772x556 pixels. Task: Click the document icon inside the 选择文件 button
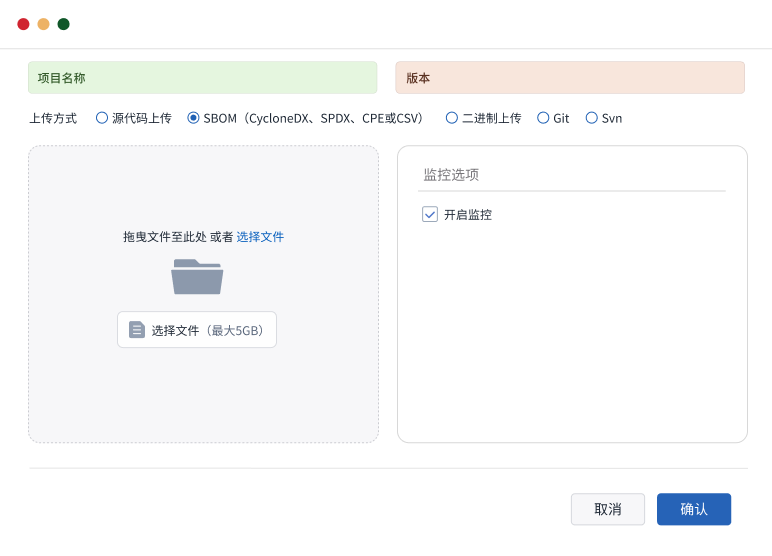(137, 330)
